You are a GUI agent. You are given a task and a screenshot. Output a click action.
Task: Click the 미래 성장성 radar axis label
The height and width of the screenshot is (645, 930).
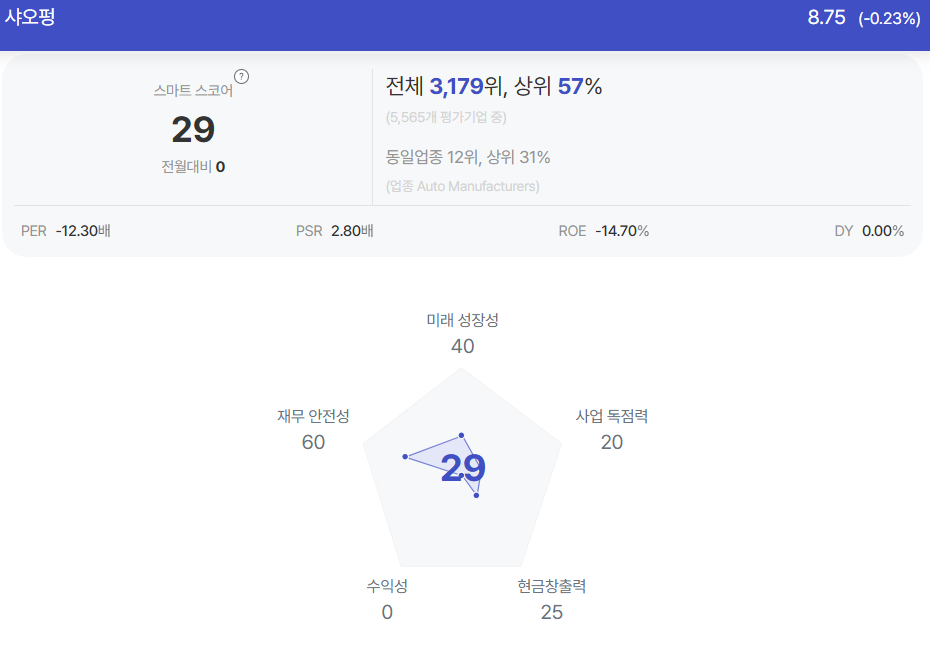463,320
